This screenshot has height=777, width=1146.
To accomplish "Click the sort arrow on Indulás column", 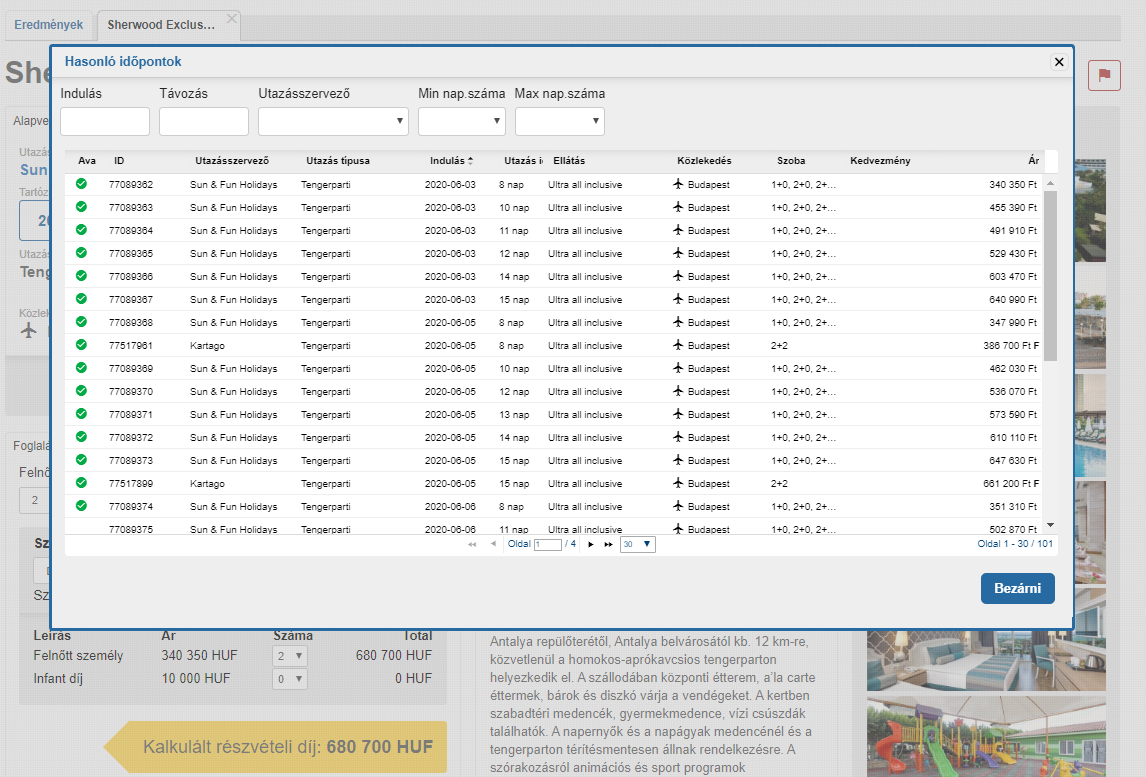I will [x=471, y=161].
